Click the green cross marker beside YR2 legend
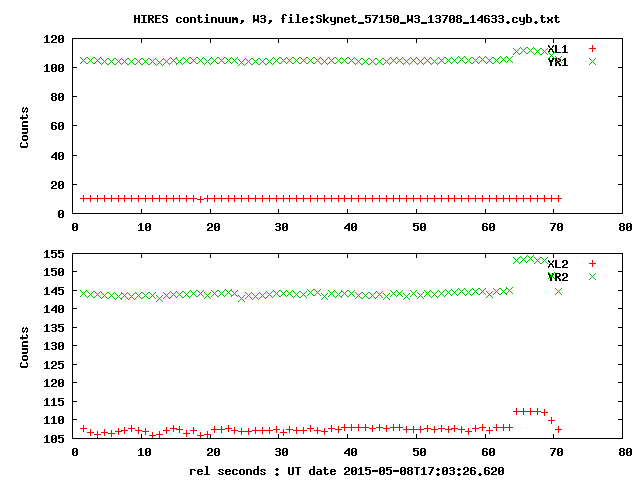 pyautogui.click(x=592, y=277)
